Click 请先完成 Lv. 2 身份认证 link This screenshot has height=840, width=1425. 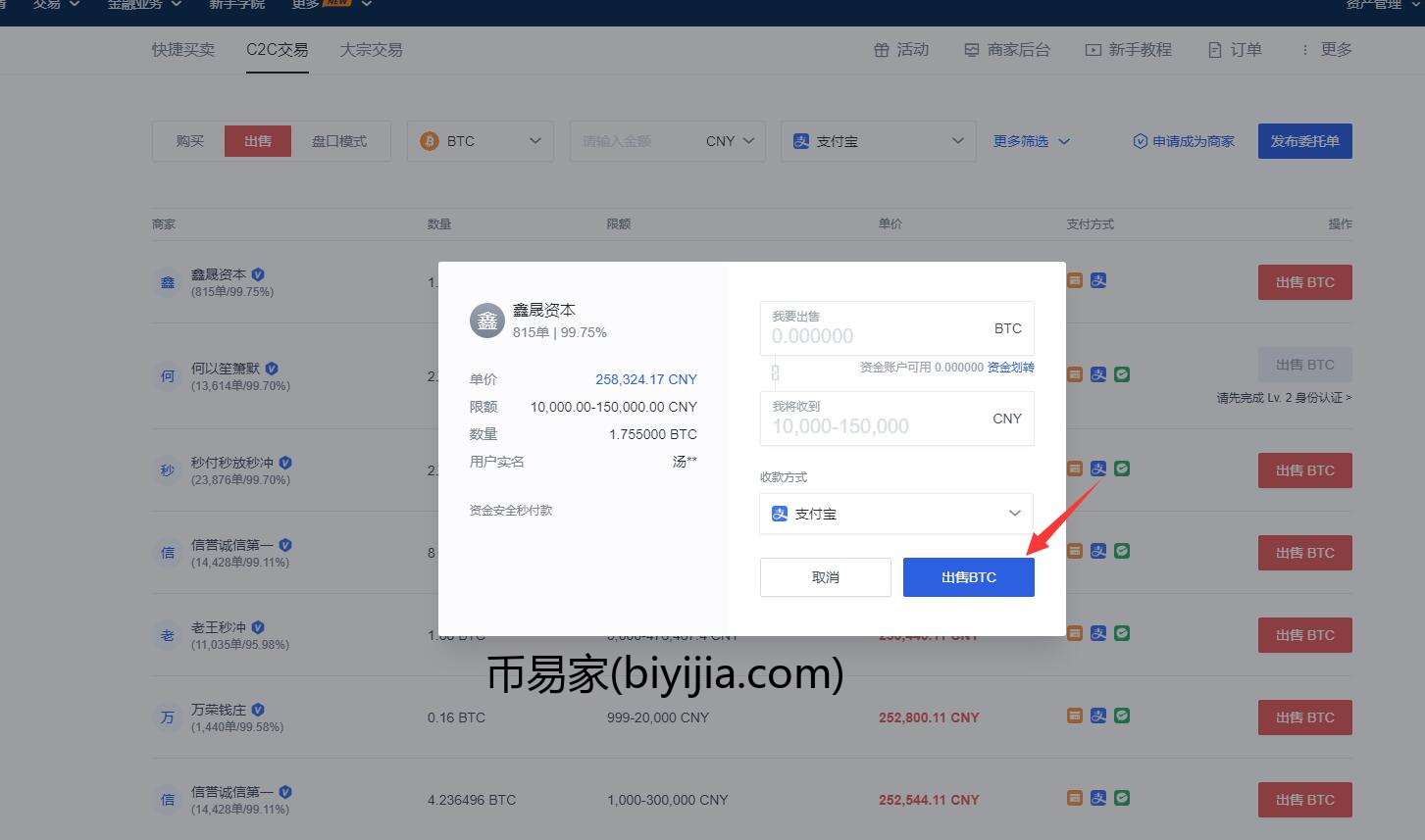coord(1284,398)
